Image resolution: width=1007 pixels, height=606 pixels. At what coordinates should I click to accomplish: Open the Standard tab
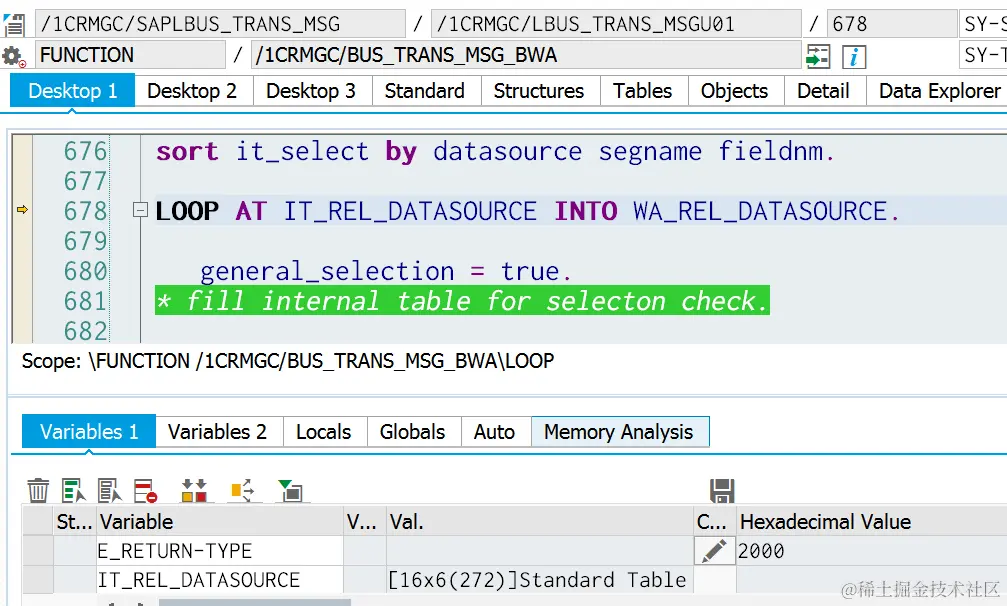click(x=425, y=91)
